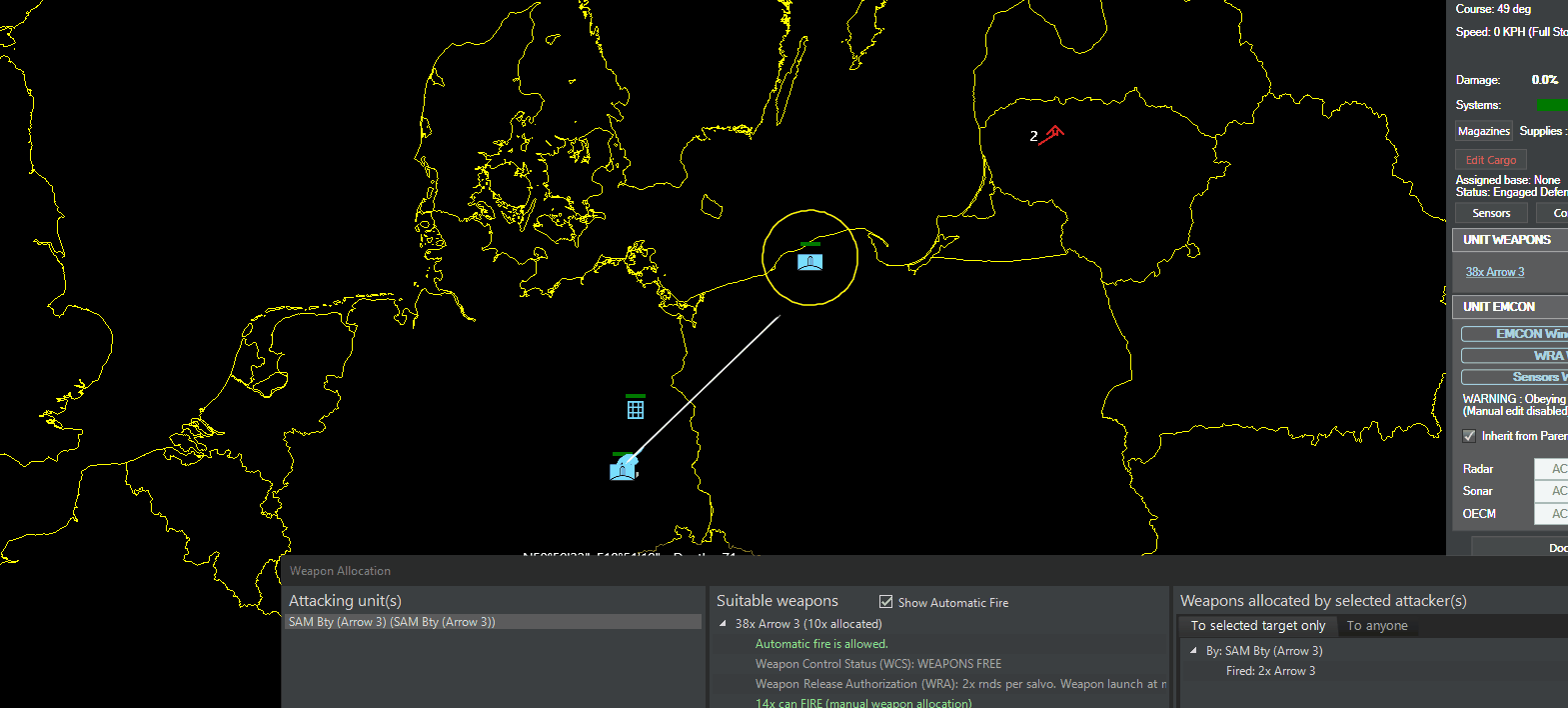Click the UNIT EMCON section header
The height and width of the screenshot is (708, 1568).
(x=1509, y=307)
